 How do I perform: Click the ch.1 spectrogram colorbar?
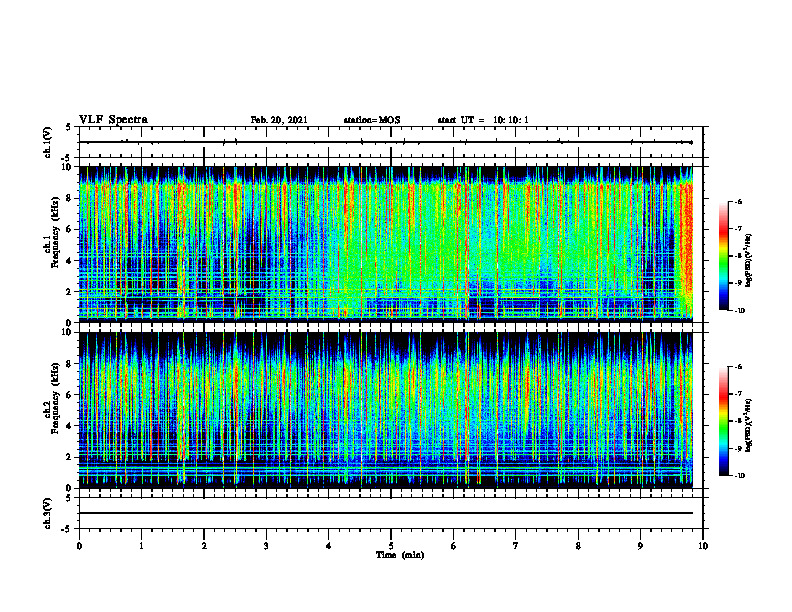(723, 256)
